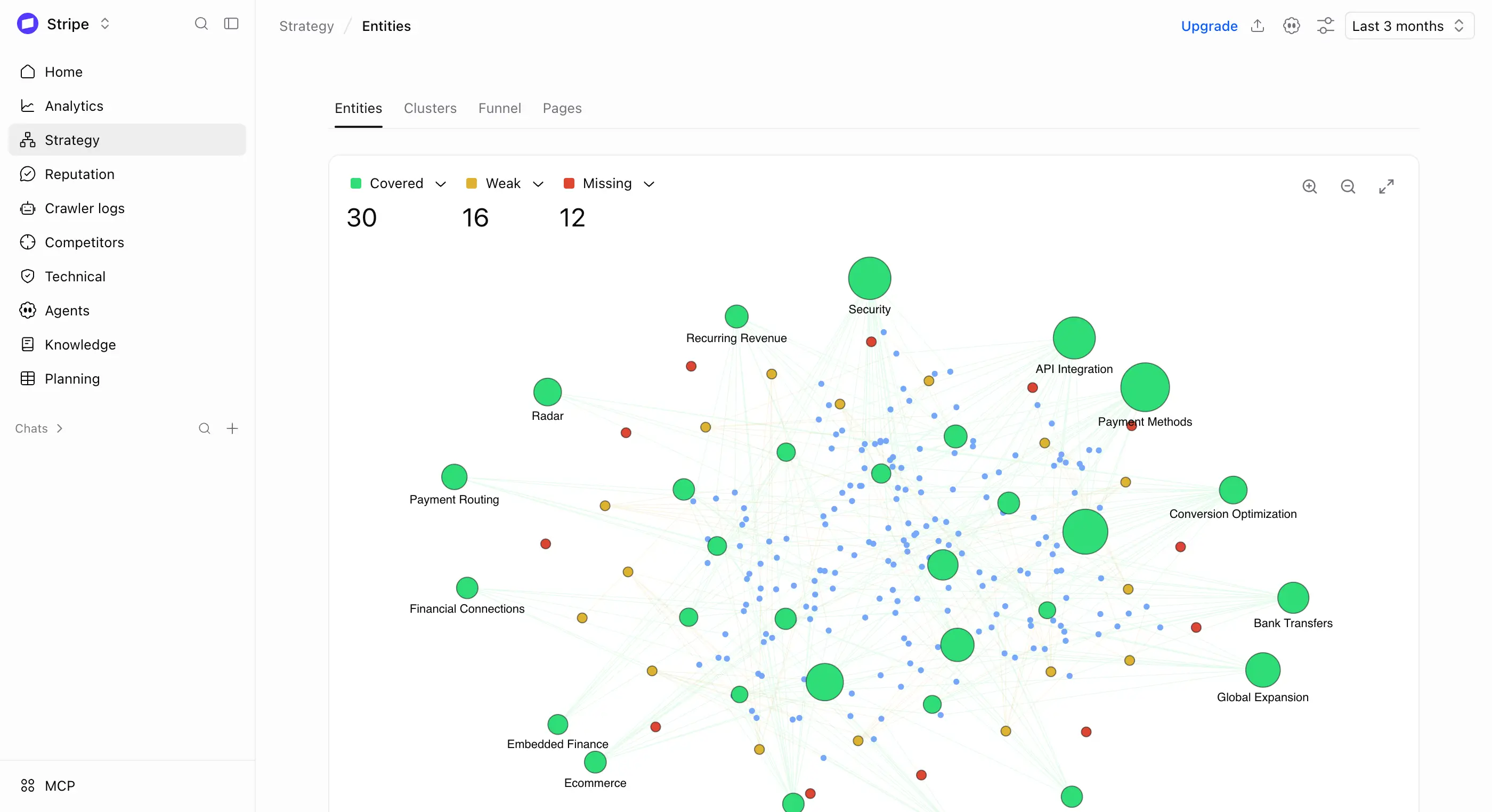The width and height of the screenshot is (1492, 812).
Task: Click the Strategy breadcrumb link
Action: click(x=306, y=26)
